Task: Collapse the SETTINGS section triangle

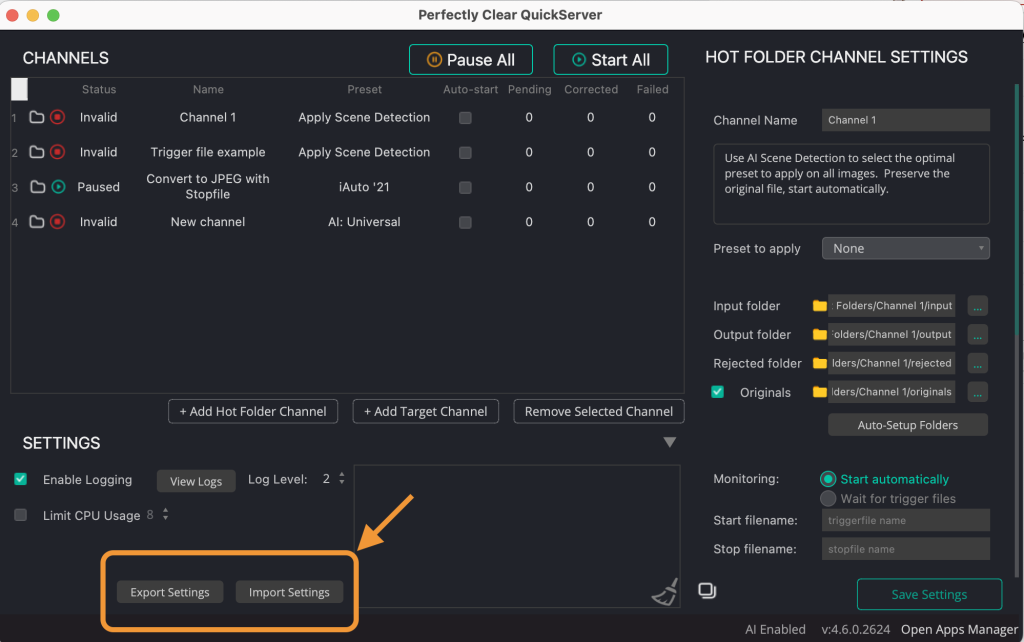Action: (x=669, y=443)
